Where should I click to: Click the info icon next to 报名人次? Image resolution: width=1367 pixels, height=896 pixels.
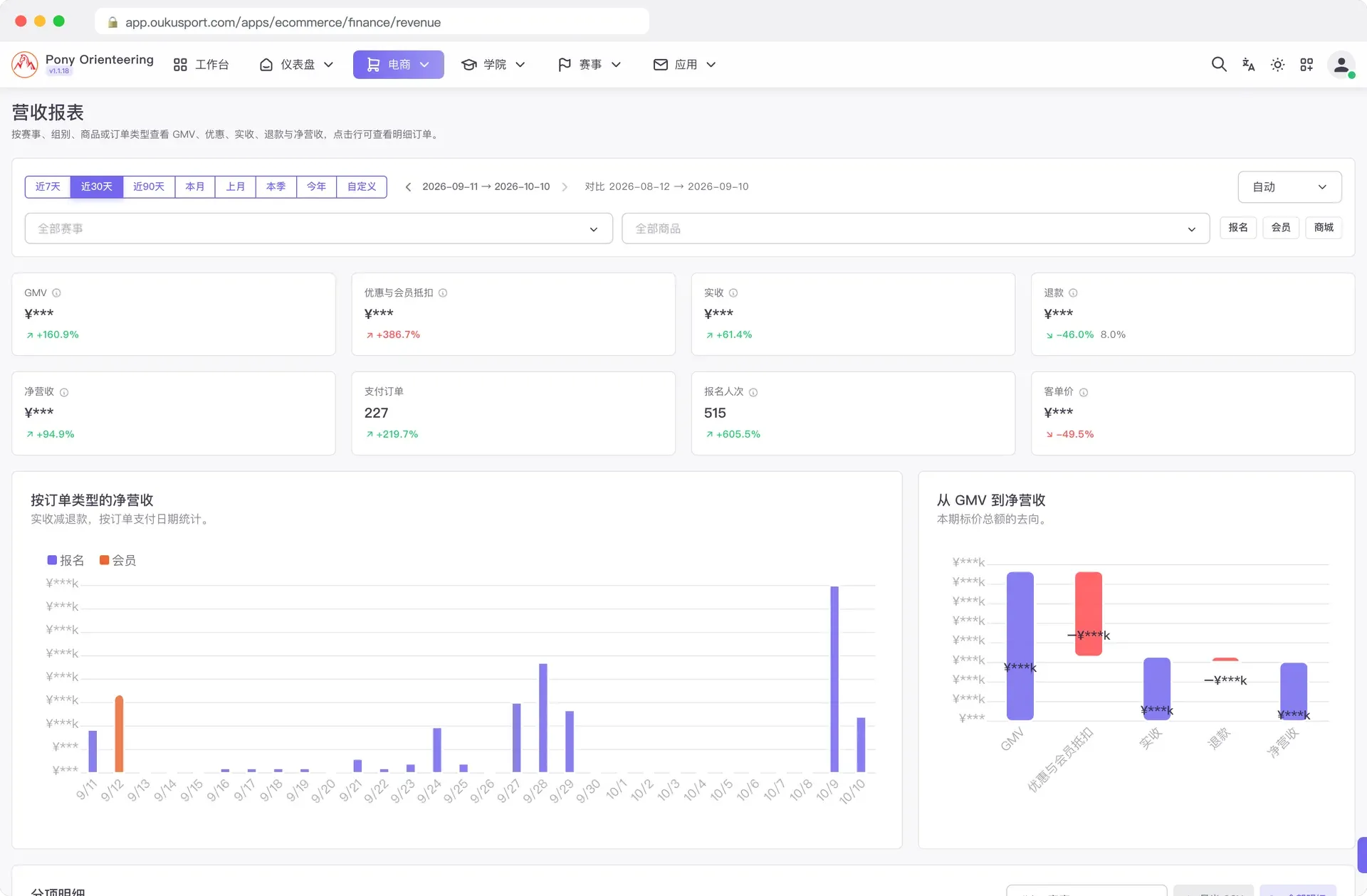[x=753, y=392]
